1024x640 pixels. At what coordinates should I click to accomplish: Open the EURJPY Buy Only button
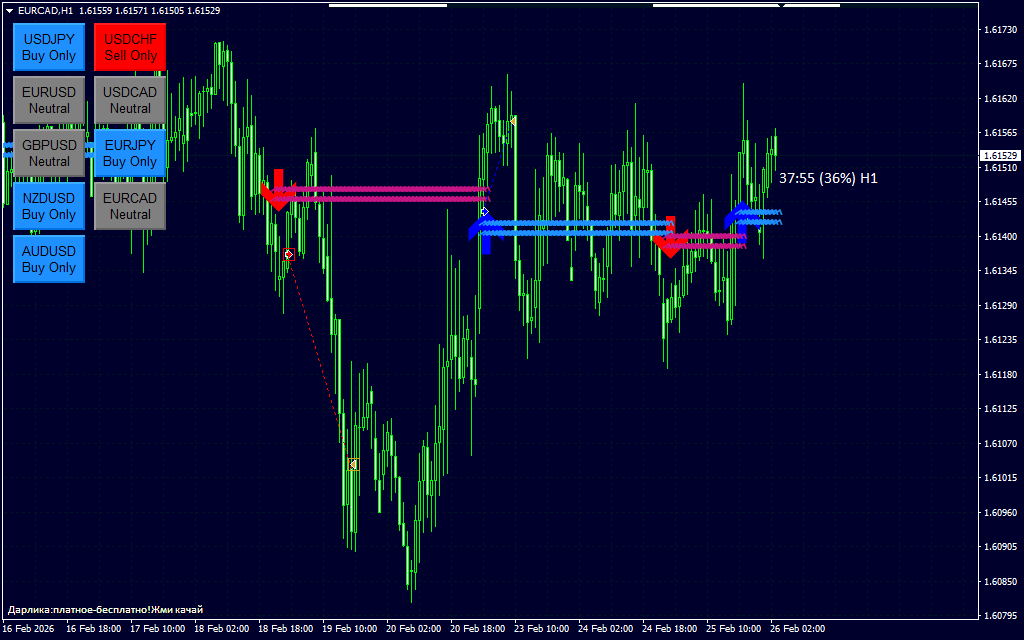click(x=130, y=153)
